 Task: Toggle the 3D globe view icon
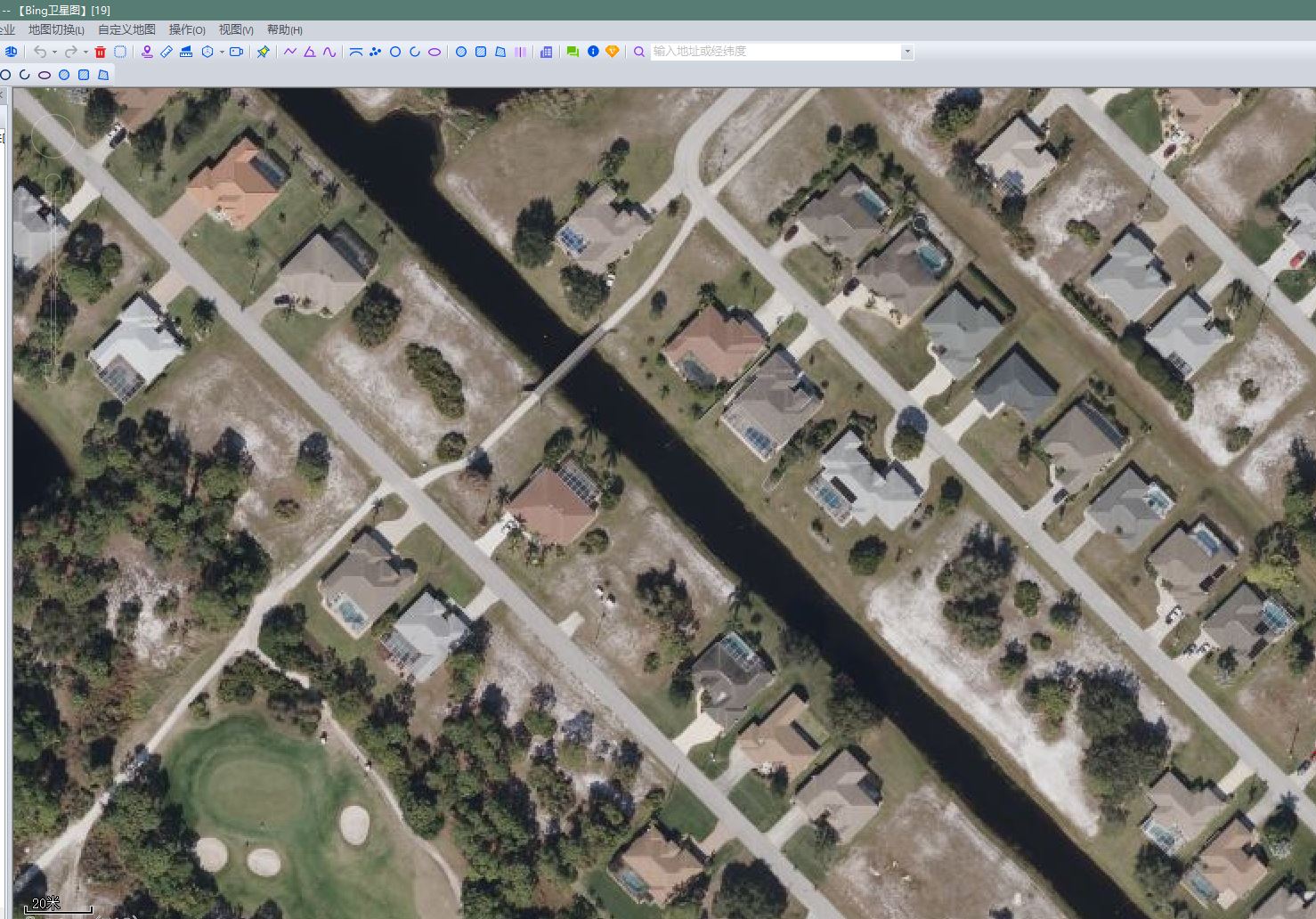click(x=11, y=53)
